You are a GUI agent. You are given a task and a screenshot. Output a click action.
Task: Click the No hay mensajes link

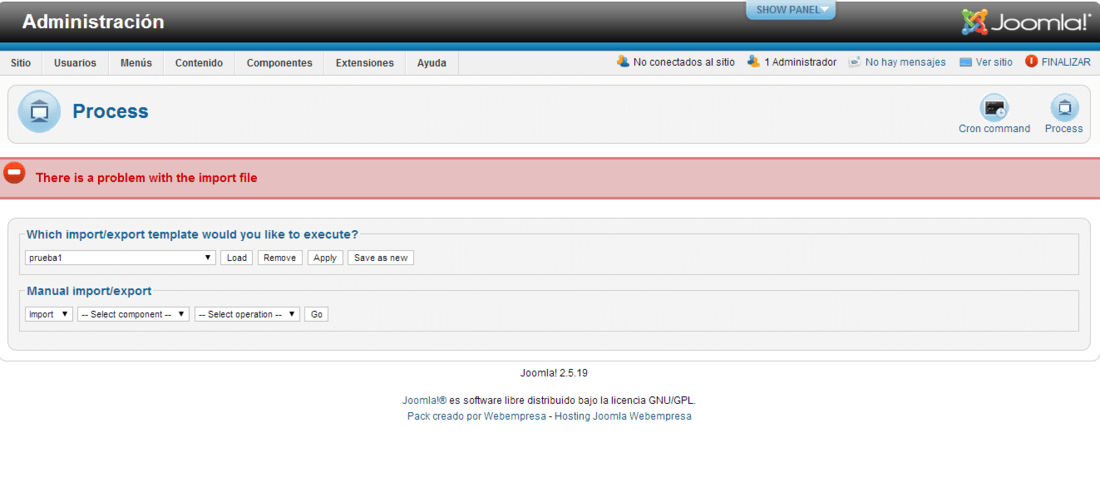click(x=905, y=62)
